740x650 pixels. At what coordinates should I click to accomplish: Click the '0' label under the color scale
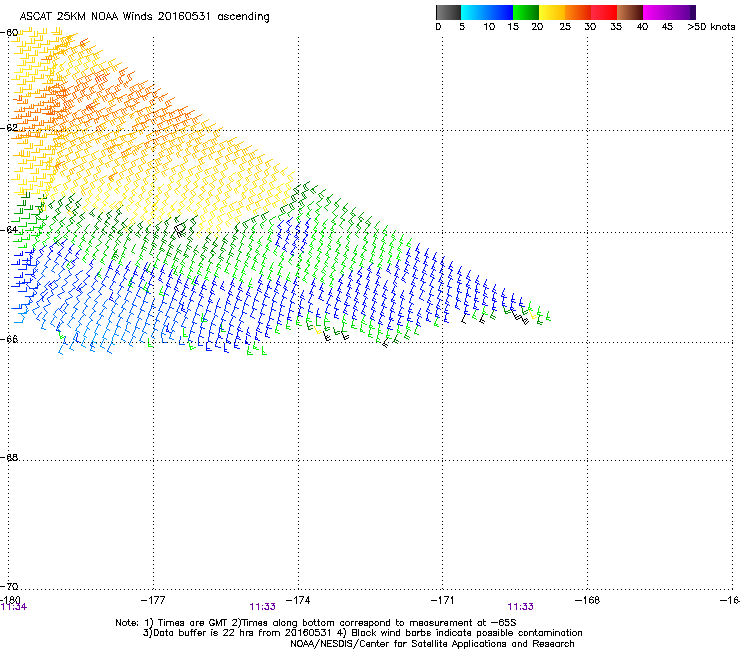[x=438, y=27]
